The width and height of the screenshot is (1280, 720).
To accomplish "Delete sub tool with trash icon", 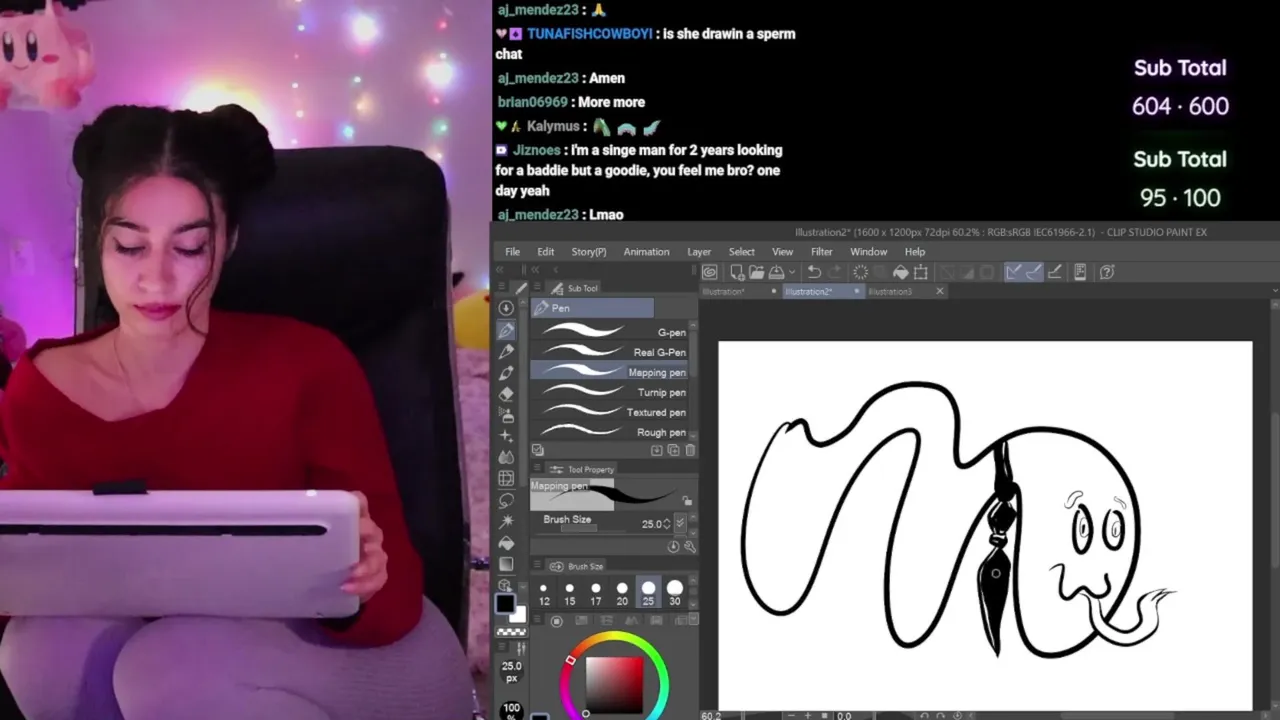I will [x=690, y=450].
